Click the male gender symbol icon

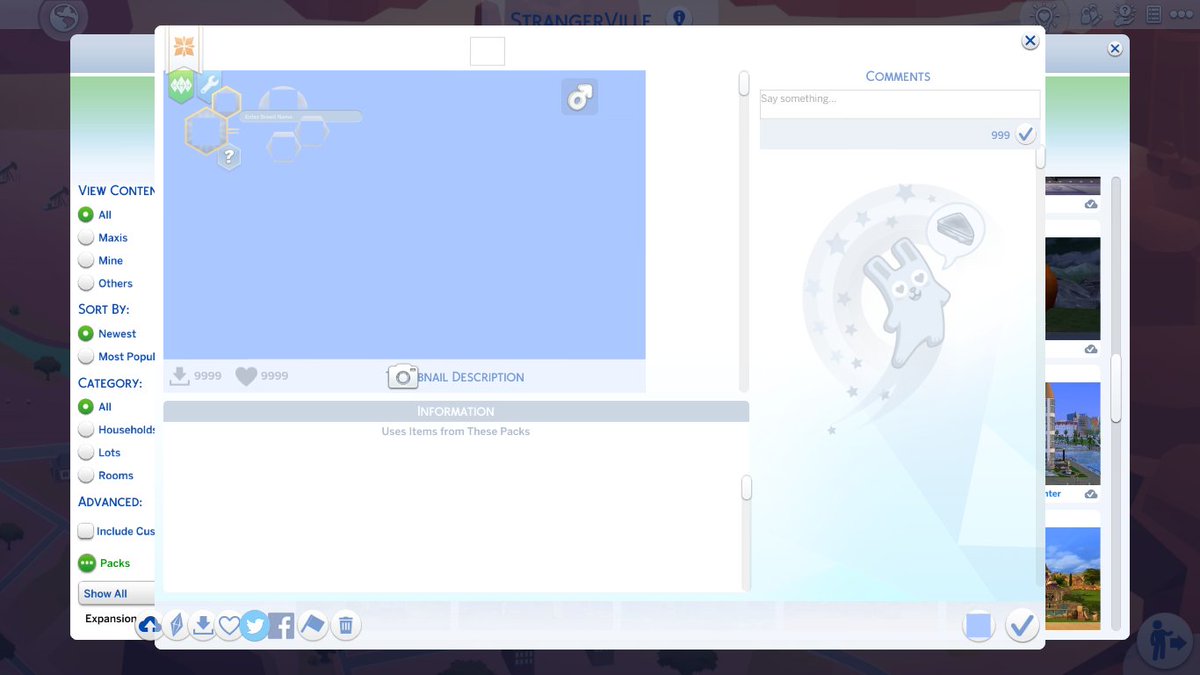tap(580, 97)
